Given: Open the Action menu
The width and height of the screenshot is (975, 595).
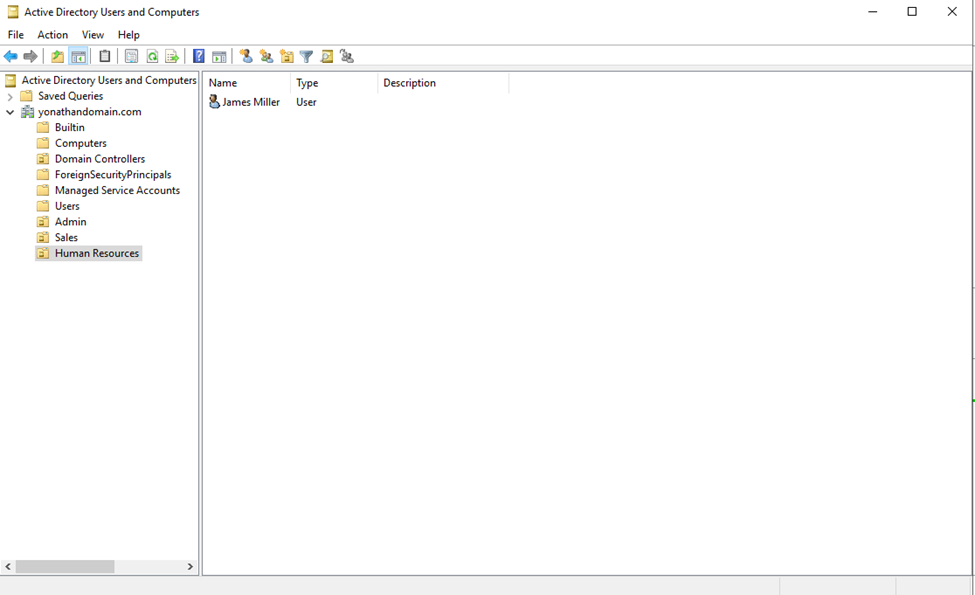Looking at the screenshot, I should click(x=53, y=35).
